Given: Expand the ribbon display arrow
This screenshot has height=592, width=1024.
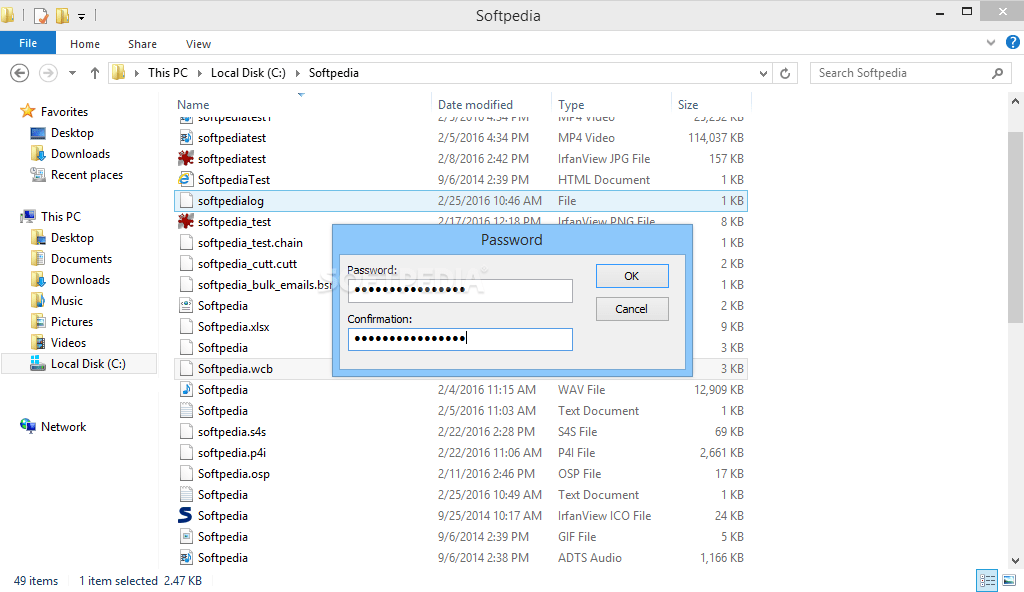Looking at the screenshot, I should pyautogui.click(x=990, y=43).
